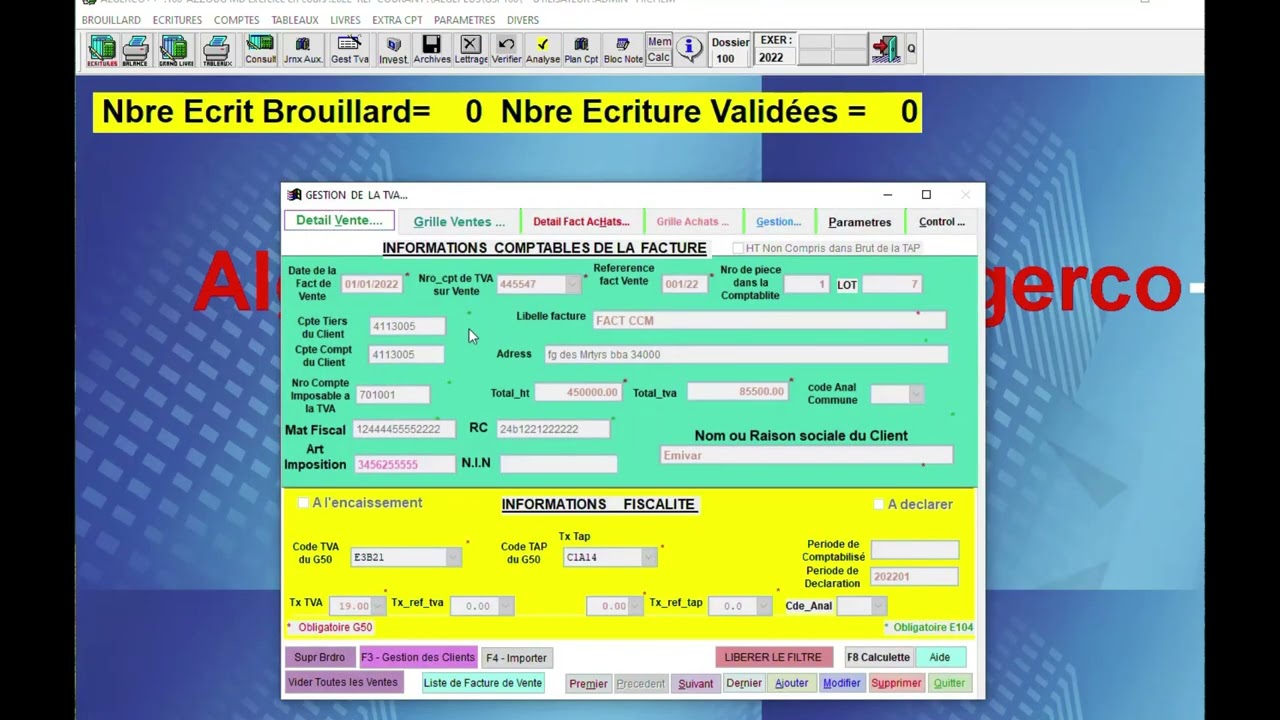Open Jrnx Aux. toolbar icon
Viewport: 1280px width, 720px height.
(303, 50)
